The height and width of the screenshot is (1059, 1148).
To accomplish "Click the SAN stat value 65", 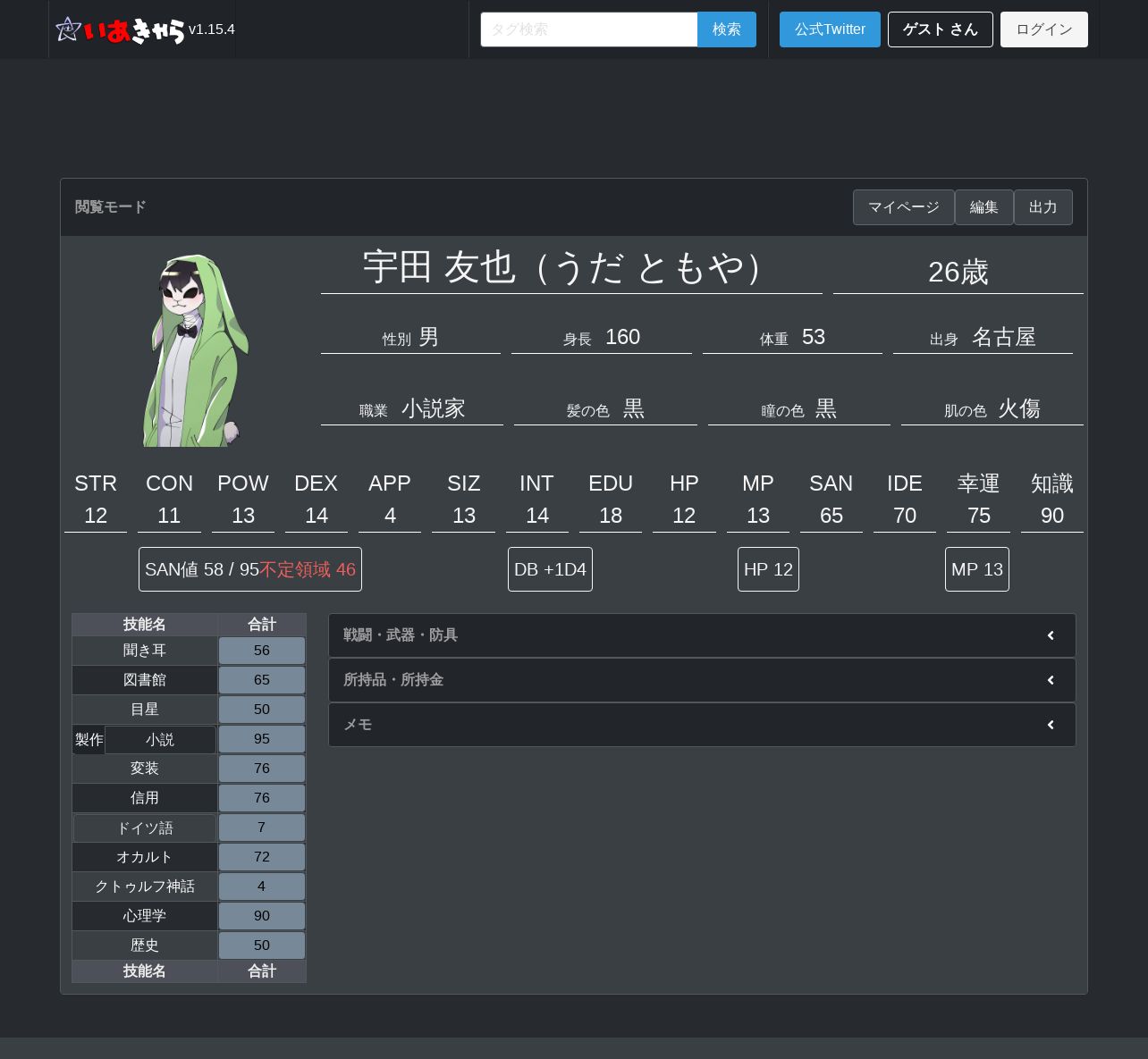I will tap(831, 516).
